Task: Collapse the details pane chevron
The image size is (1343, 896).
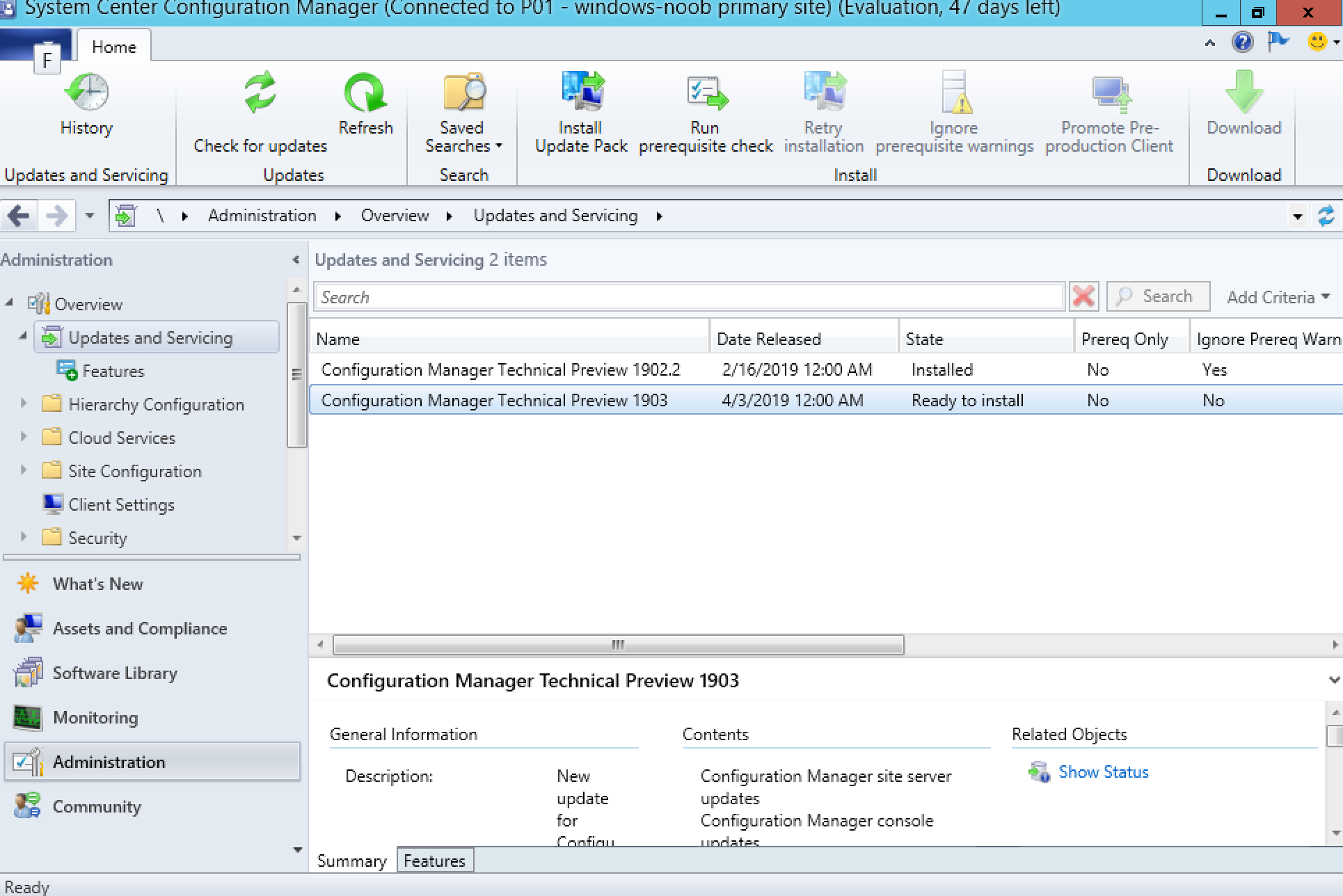Action: (x=1334, y=680)
